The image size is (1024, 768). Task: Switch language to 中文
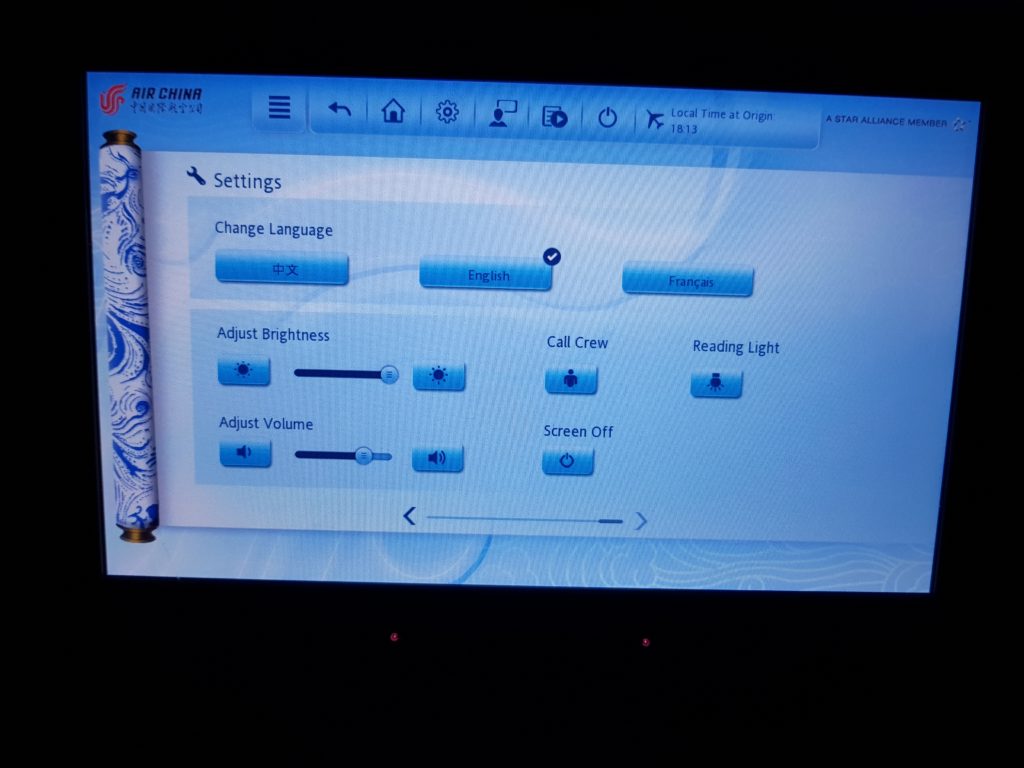pyautogui.click(x=281, y=268)
